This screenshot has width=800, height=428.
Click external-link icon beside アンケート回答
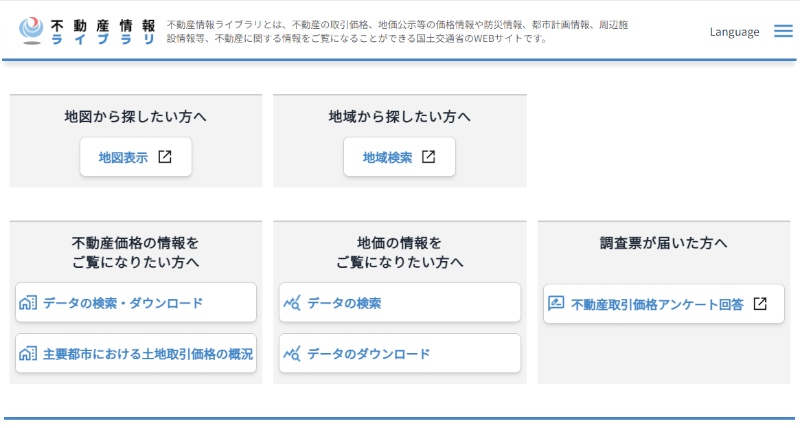(x=760, y=303)
